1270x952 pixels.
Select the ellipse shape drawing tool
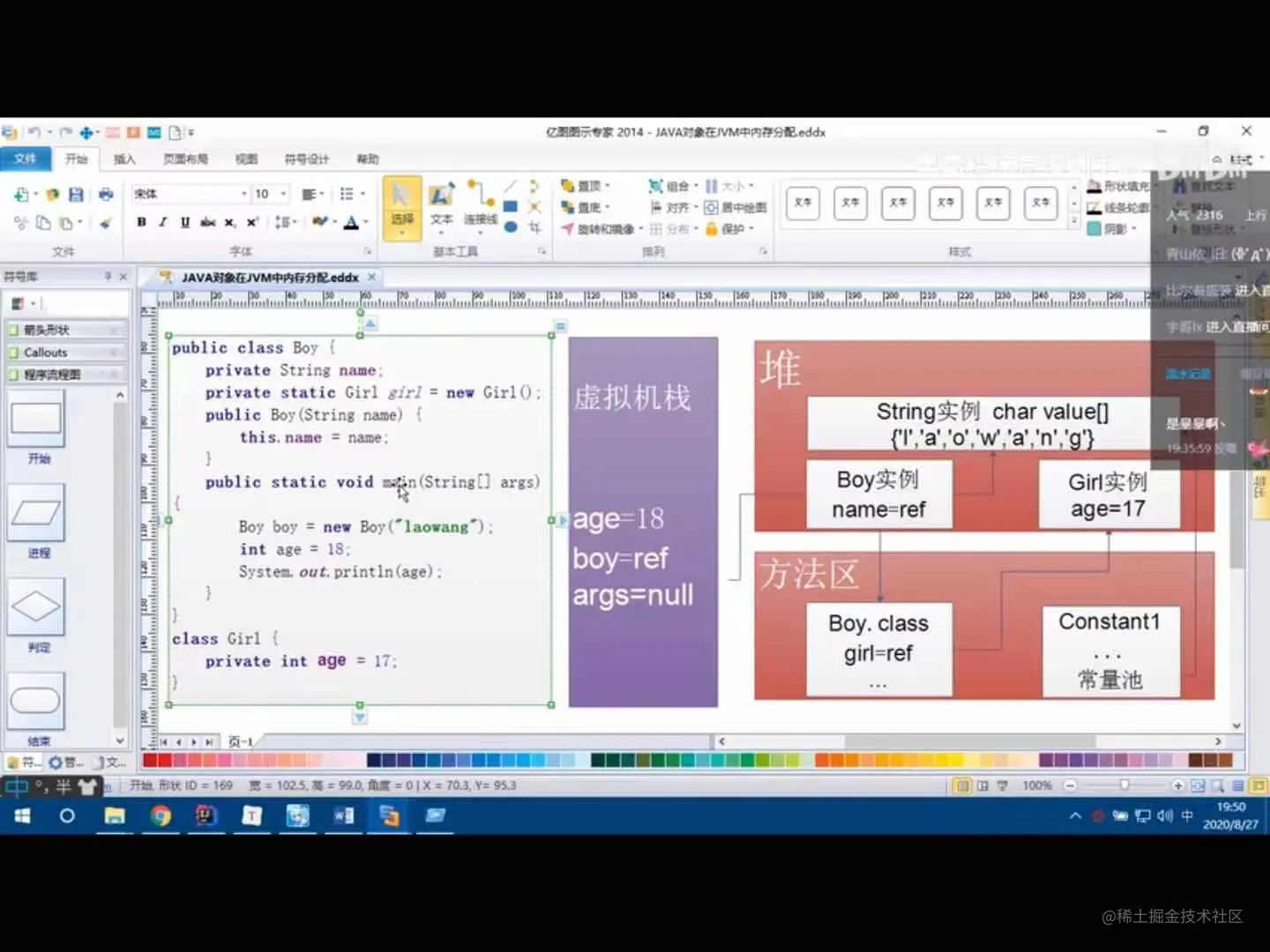511,227
